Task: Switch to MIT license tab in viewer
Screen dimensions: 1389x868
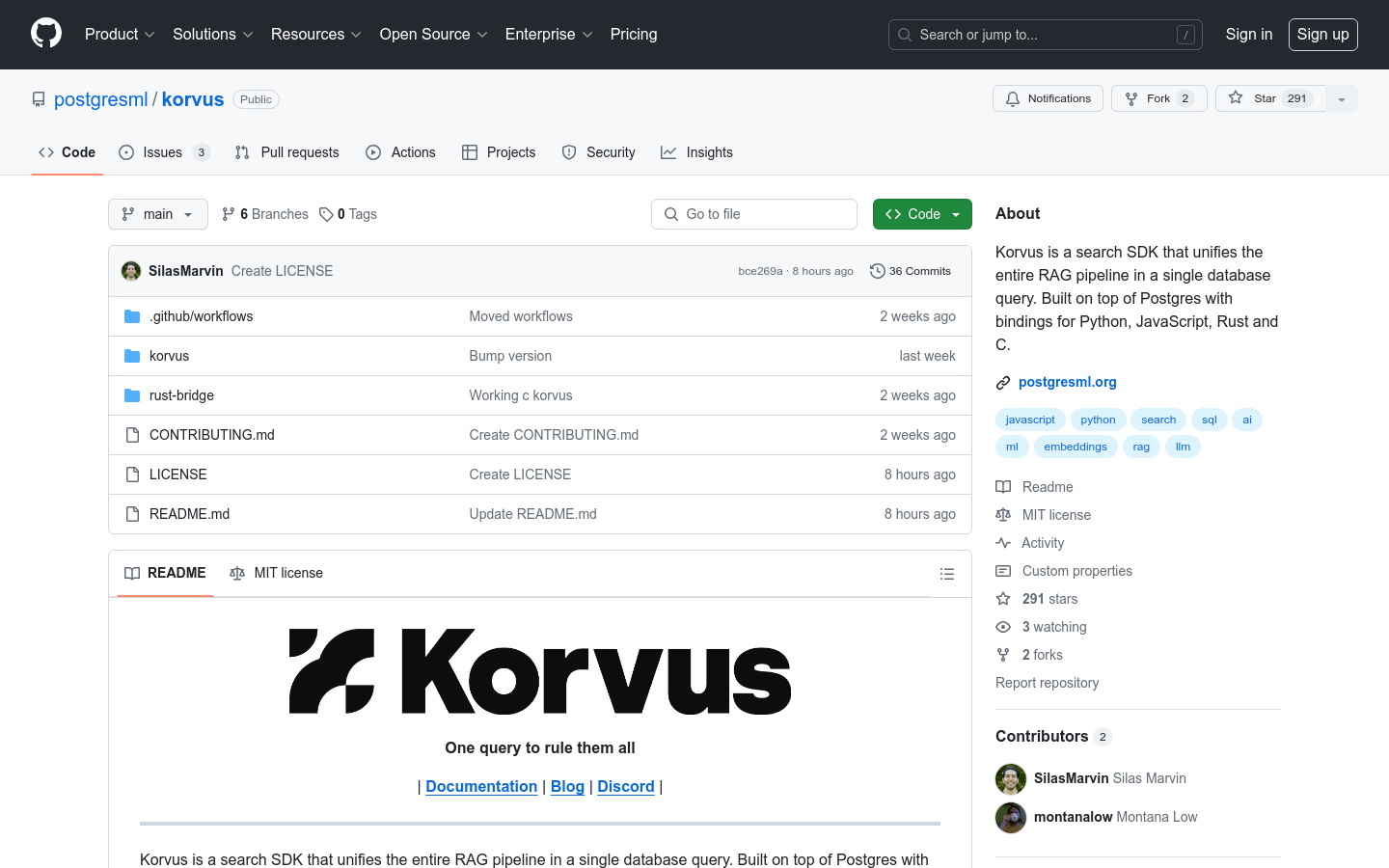Action: coord(276,573)
